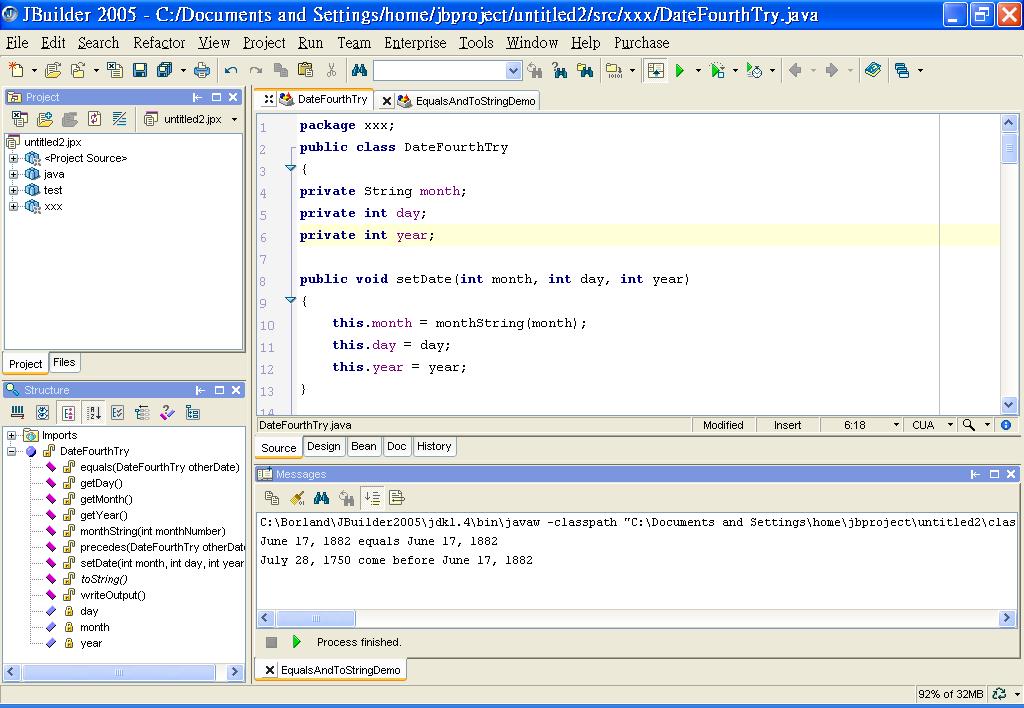The height and width of the screenshot is (708, 1024).
Task: Click the Save (floppy disk) icon
Action: (x=140, y=70)
